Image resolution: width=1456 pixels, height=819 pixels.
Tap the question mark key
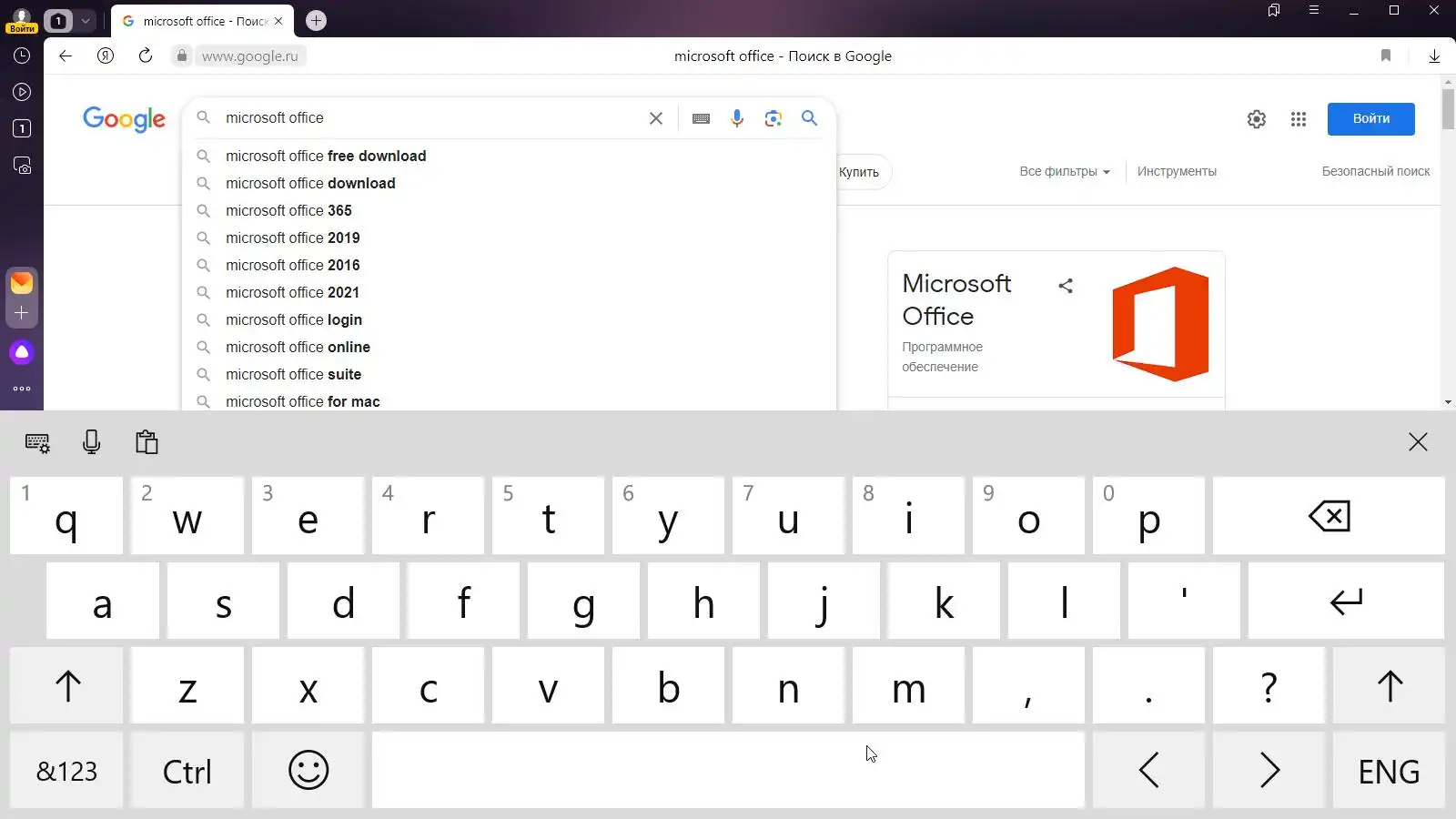pyautogui.click(x=1269, y=686)
